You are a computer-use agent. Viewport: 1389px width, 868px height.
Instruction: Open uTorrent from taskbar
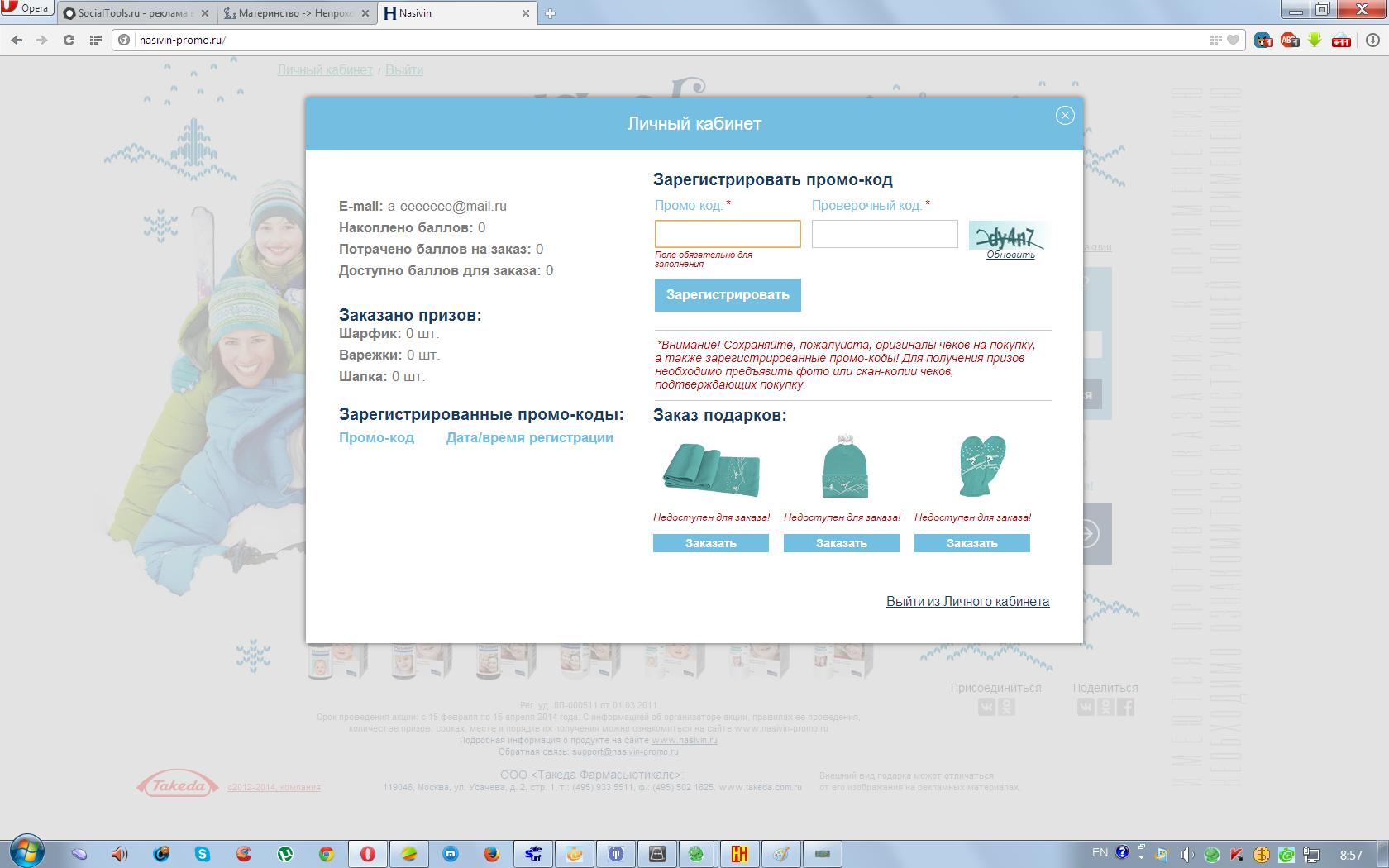(285, 854)
